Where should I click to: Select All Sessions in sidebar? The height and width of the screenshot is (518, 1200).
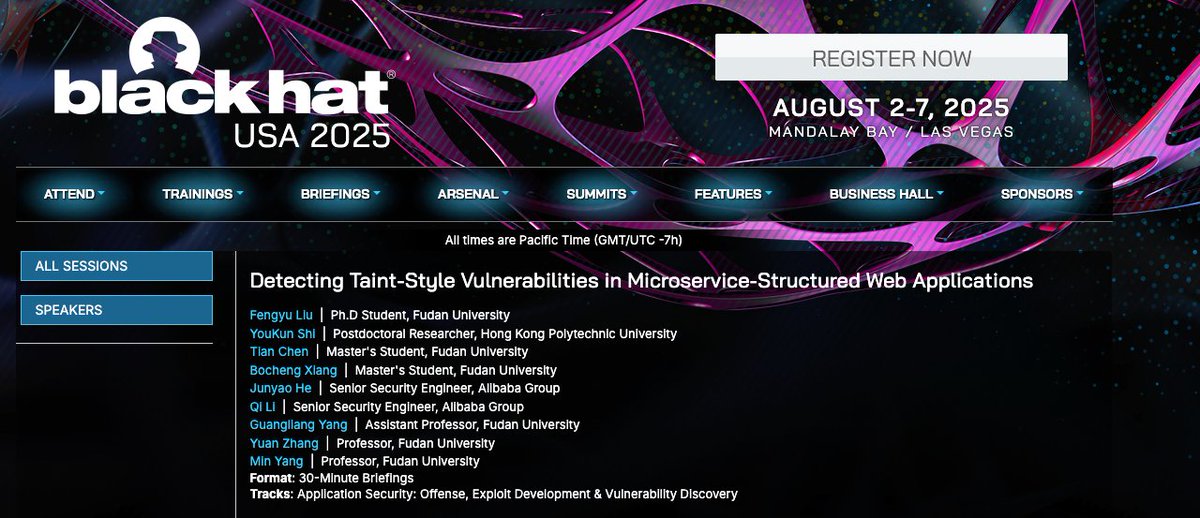117,266
